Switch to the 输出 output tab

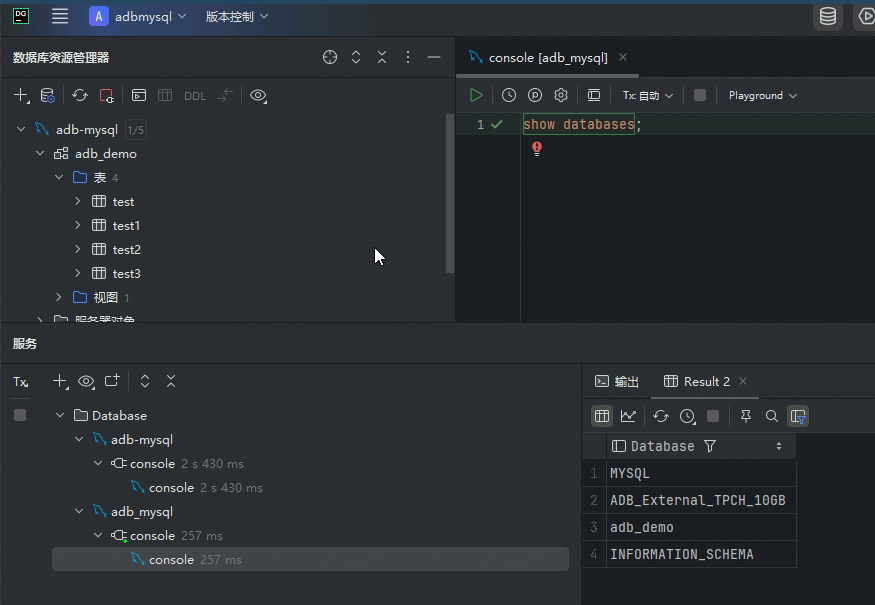click(617, 382)
